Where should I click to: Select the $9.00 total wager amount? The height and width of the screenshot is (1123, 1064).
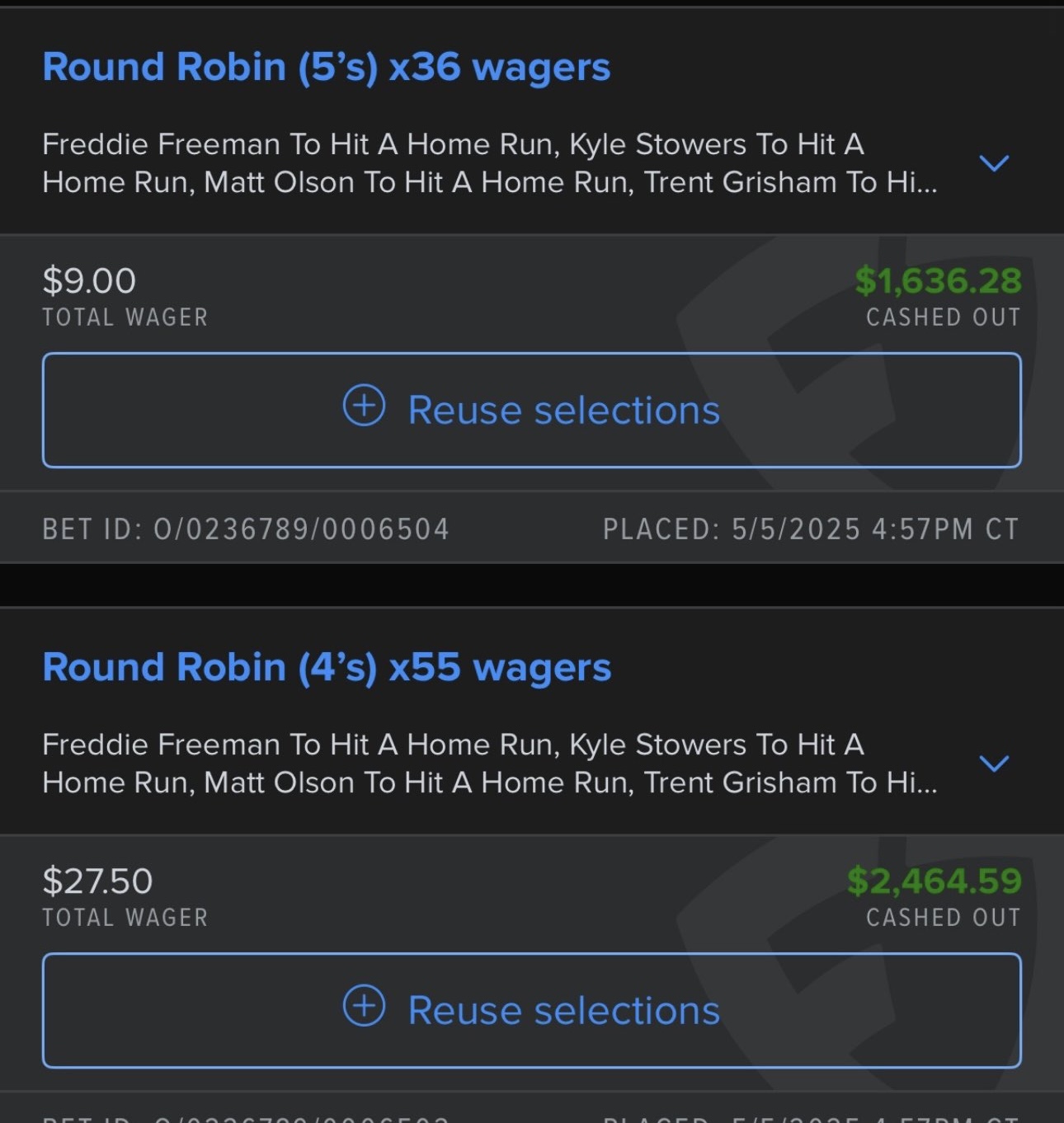coord(89,281)
